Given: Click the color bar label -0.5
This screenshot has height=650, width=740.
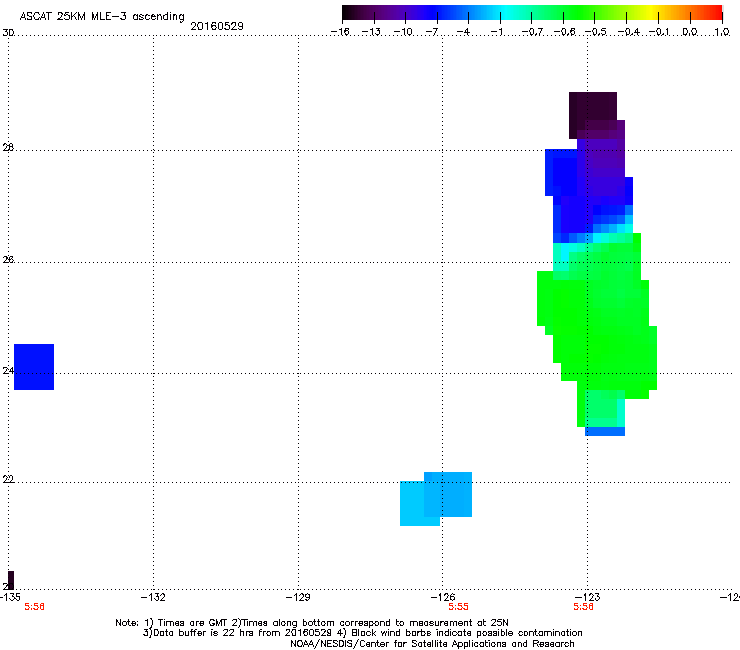Looking at the screenshot, I should [596, 32].
